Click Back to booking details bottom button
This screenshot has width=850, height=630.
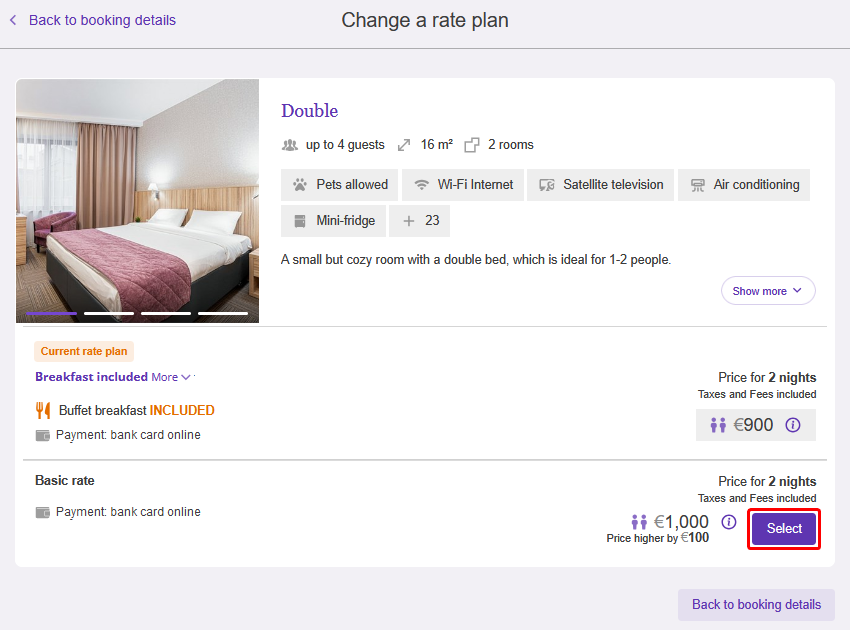click(756, 604)
